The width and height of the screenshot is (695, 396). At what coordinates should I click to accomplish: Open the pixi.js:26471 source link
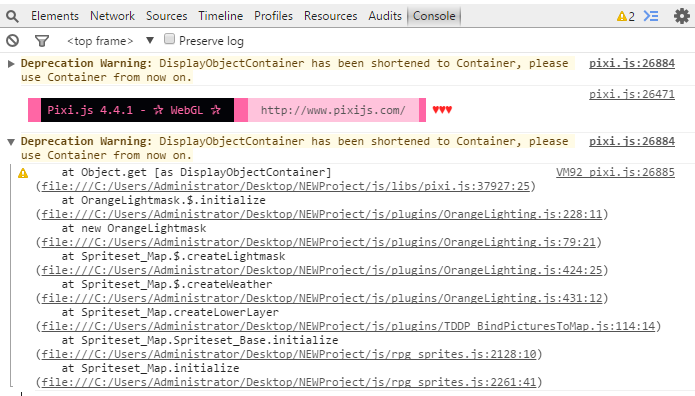[632, 94]
